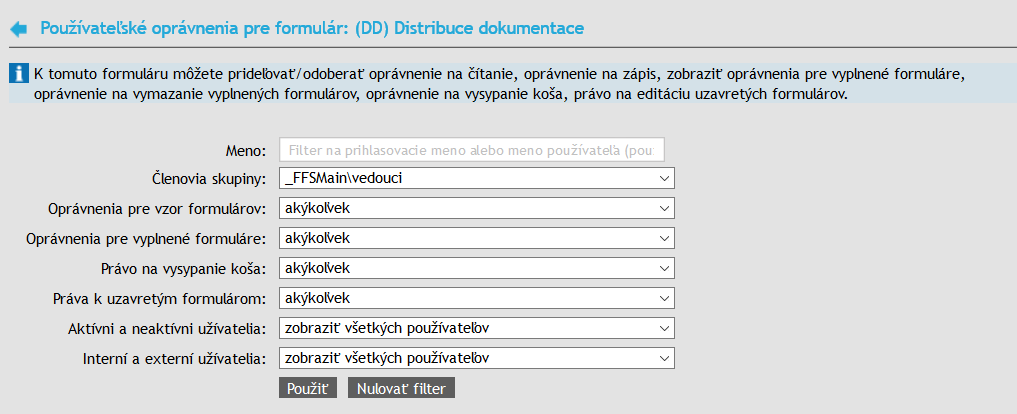
Task: Open the Oprávnenia pre vyplnené formuláre dropdown
Action: tap(477, 238)
